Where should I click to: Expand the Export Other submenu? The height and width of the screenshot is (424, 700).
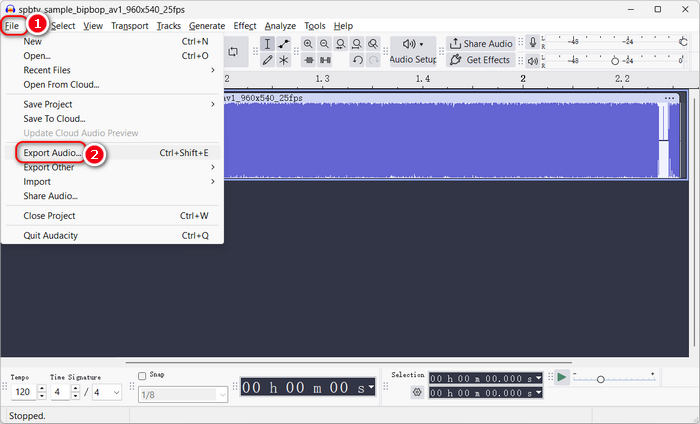pos(212,167)
